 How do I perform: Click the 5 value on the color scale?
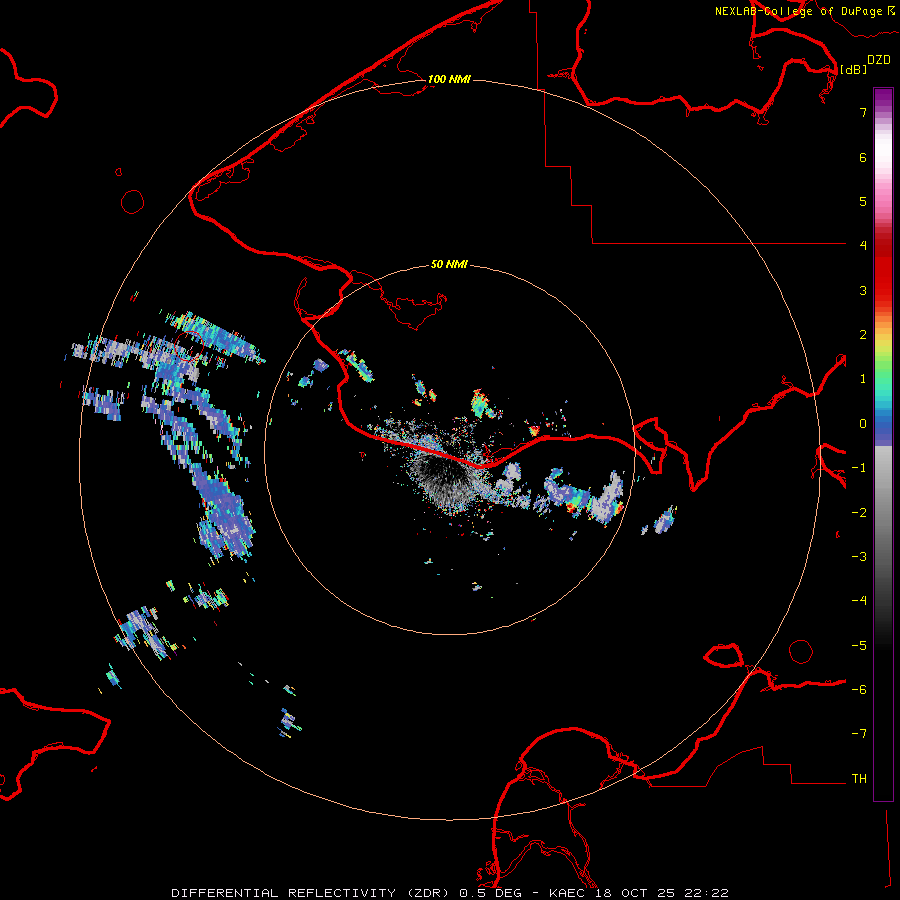(863, 201)
